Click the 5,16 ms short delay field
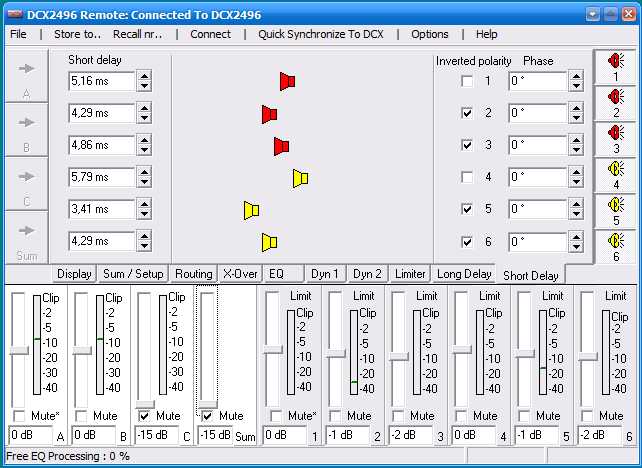Screen dimensions: 642x468 [x=102, y=81]
